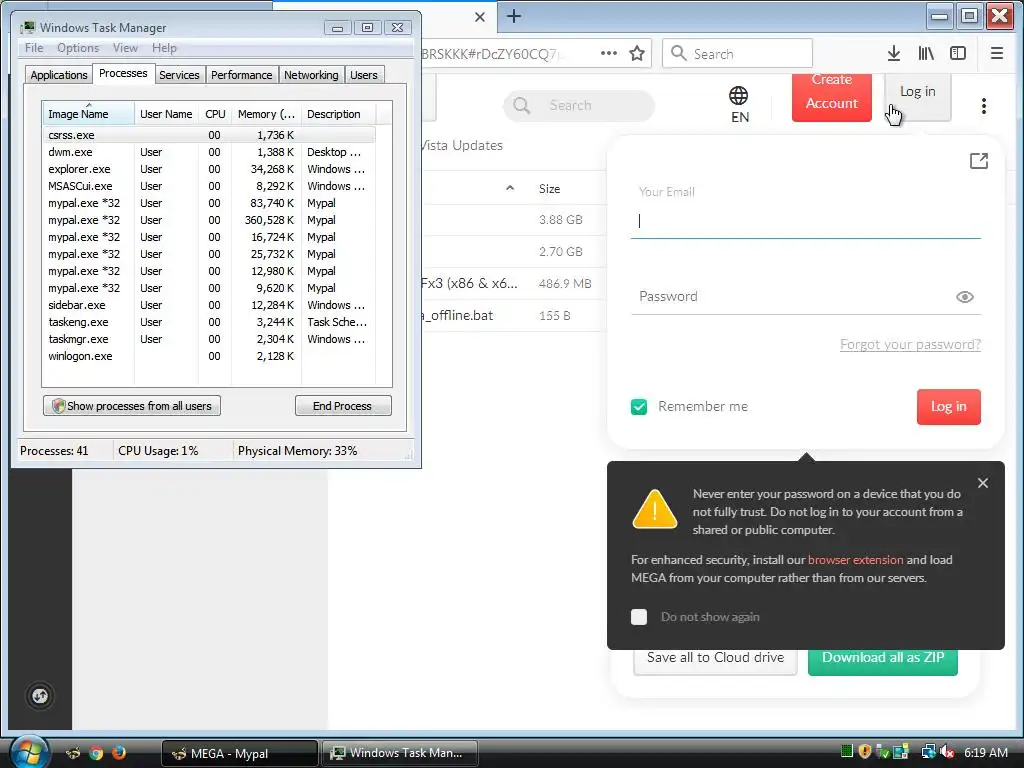Open the browser downloads arrow icon
Screen dimensions: 1024x768
tap(893, 54)
